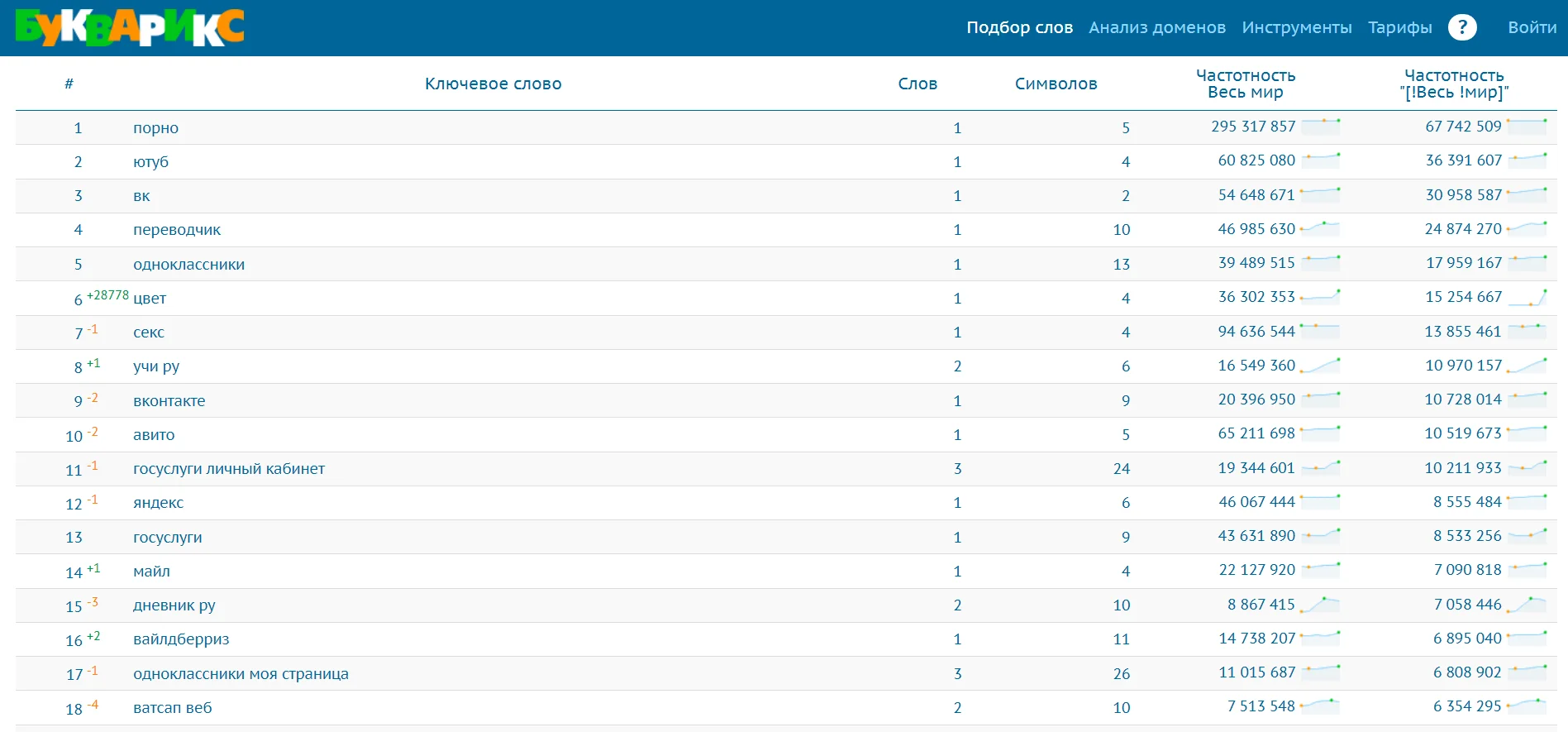The height and width of the screenshot is (732, 1568).
Task: Open the «Тарифы» page
Action: (1399, 27)
